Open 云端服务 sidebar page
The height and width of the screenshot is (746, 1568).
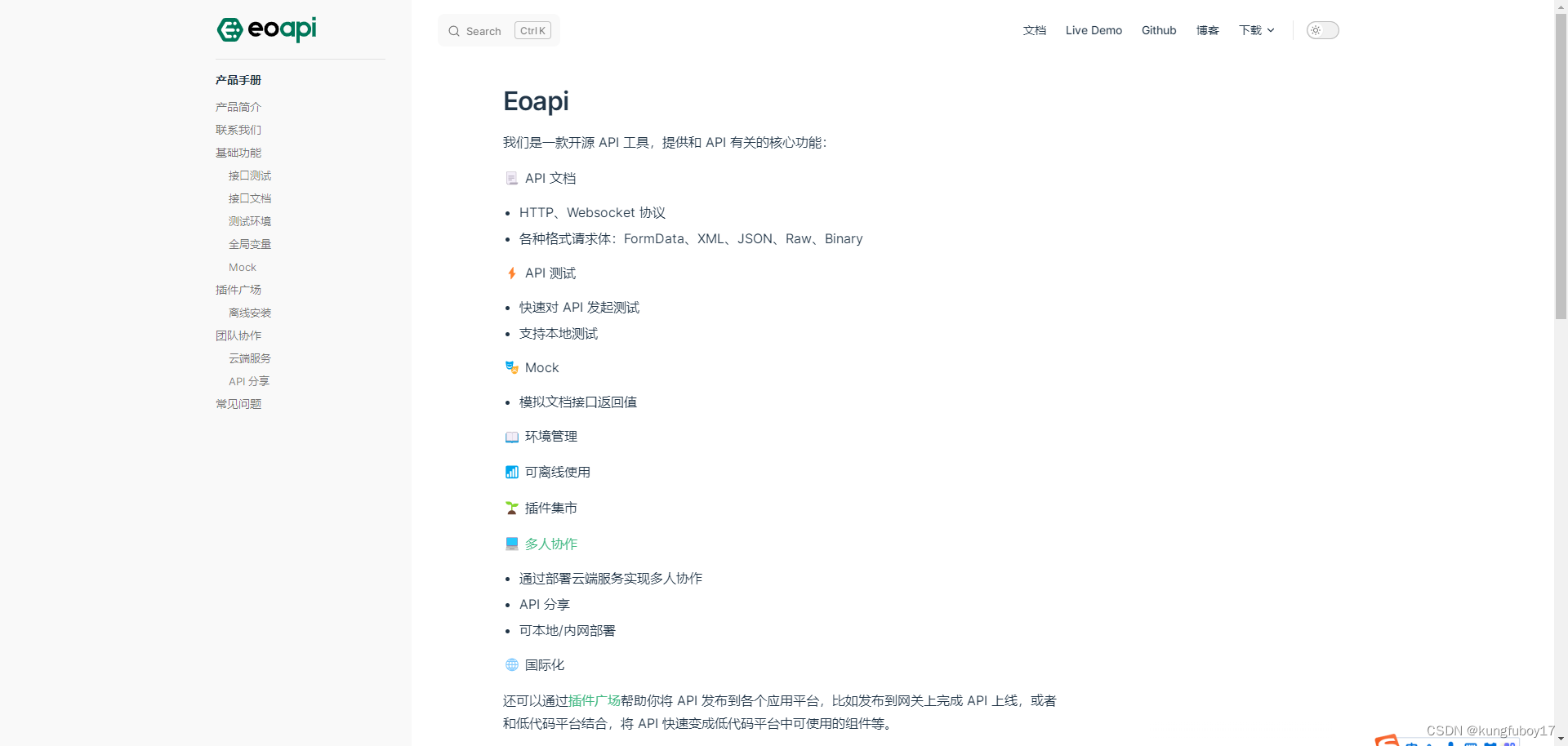(x=250, y=358)
